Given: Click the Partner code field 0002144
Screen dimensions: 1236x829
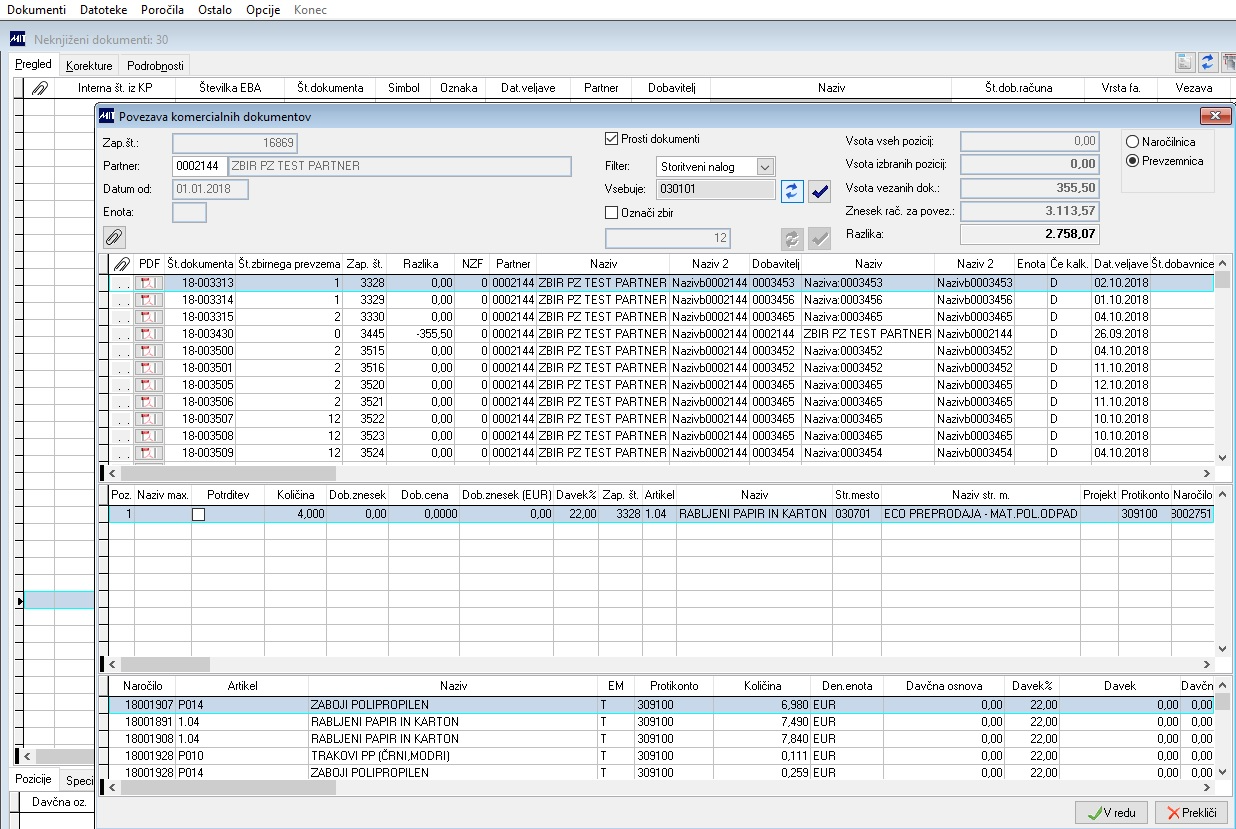Looking at the screenshot, I should click(199, 166).
